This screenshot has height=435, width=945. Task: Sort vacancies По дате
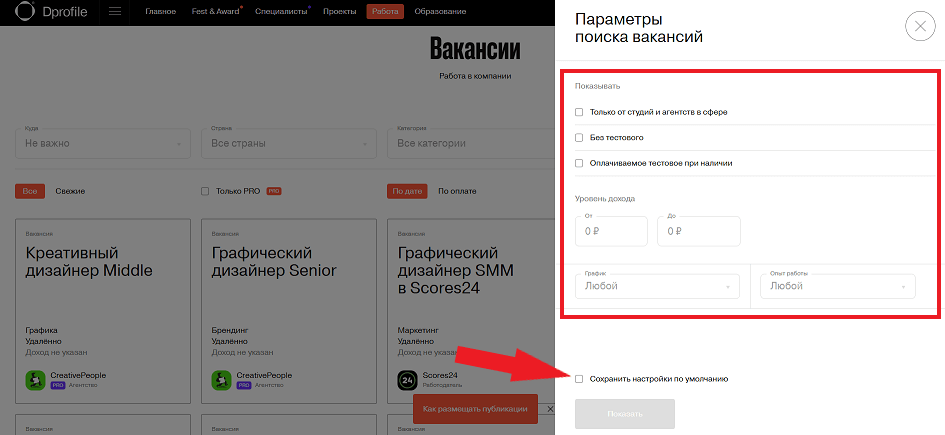point(407,191)
